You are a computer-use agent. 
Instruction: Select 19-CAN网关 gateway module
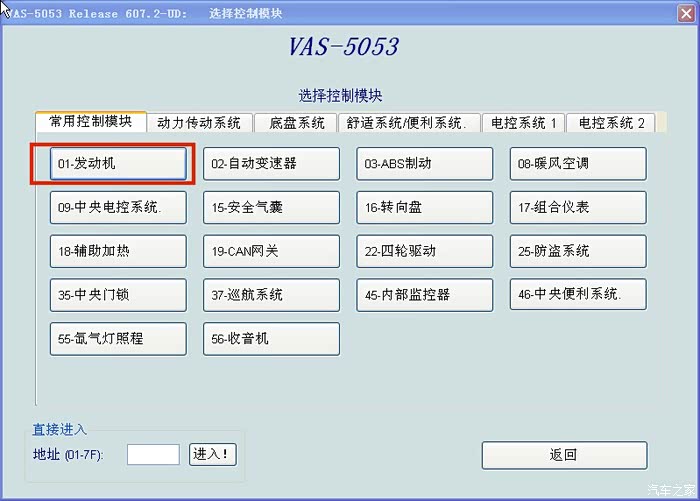[271, 251]
